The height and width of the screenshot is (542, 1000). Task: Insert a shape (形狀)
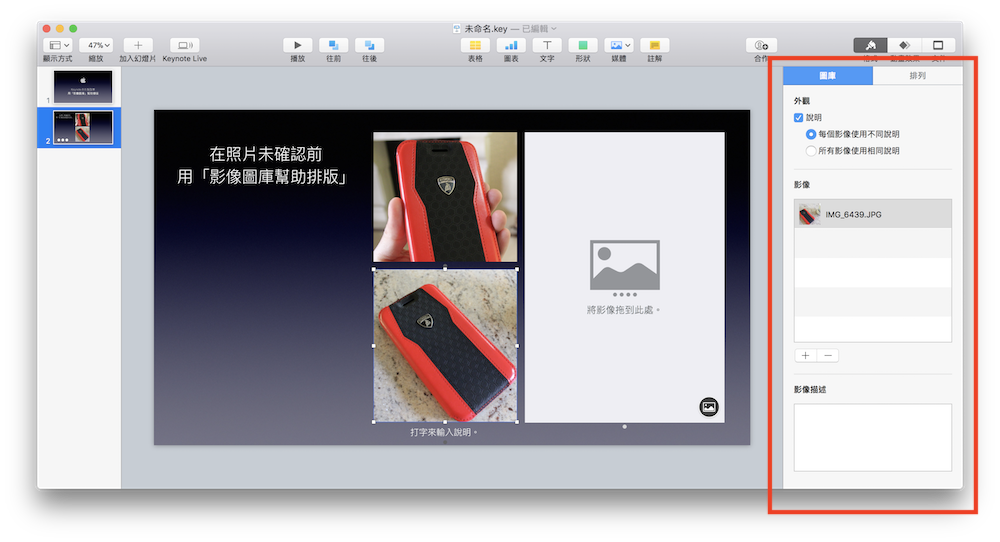pyautogui.click(x=582, y=45)
